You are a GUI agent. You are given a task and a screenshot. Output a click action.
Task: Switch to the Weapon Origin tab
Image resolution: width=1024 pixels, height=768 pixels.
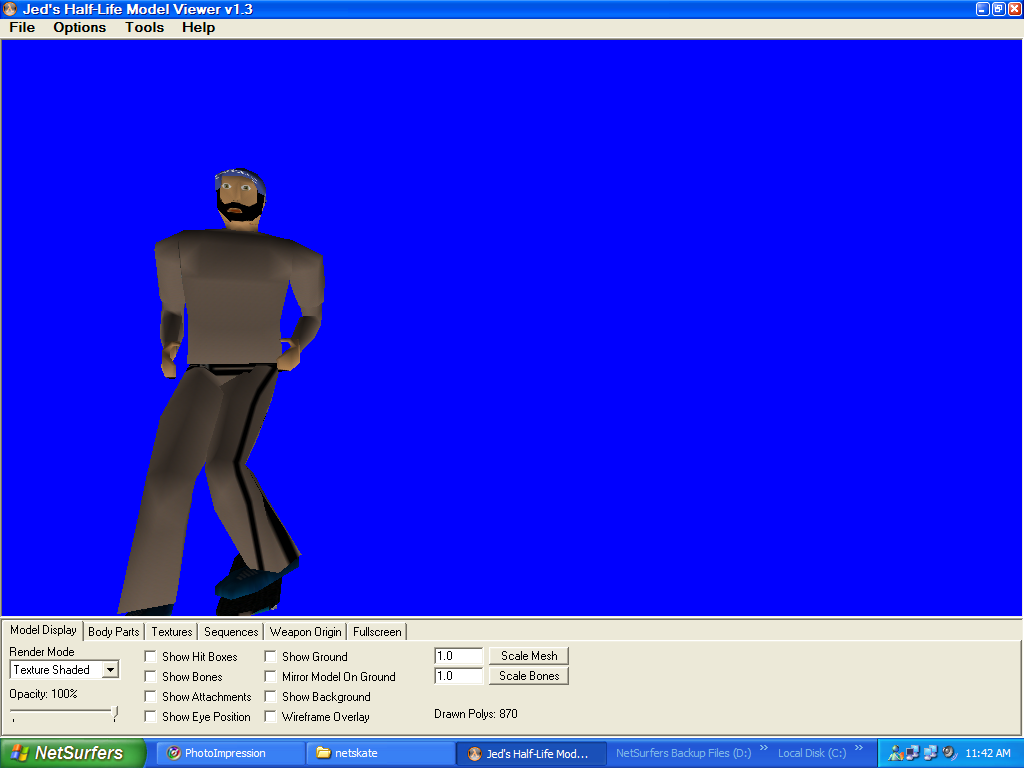pos(305,632)
